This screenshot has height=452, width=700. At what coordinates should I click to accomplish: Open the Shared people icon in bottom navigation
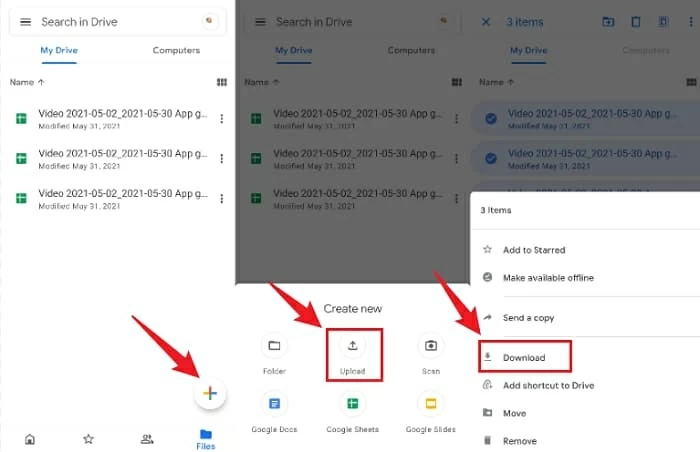(147, 438)
